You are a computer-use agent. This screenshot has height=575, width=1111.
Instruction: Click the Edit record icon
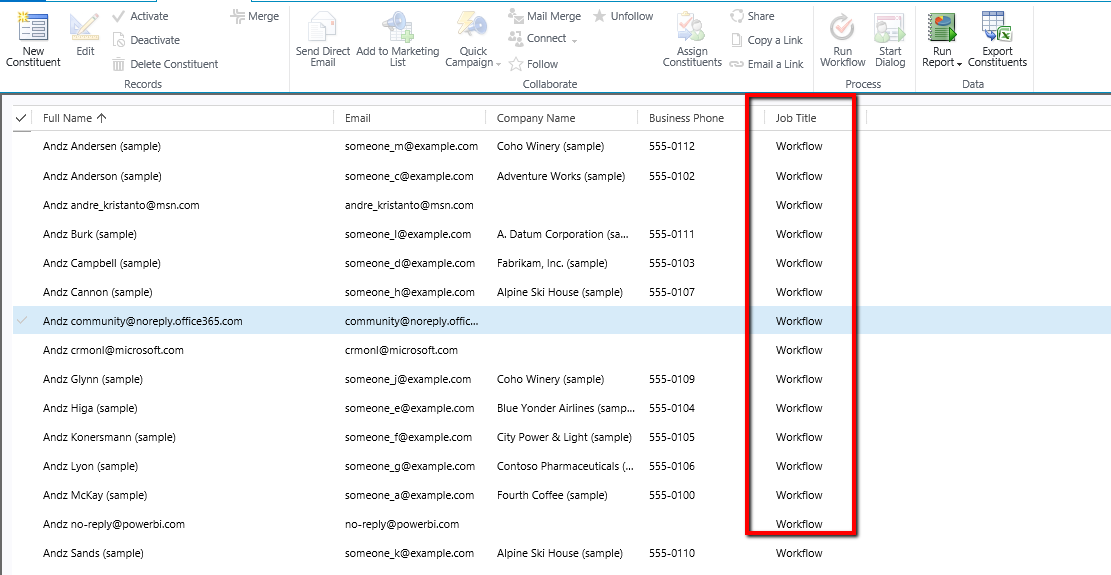[85, 27]
